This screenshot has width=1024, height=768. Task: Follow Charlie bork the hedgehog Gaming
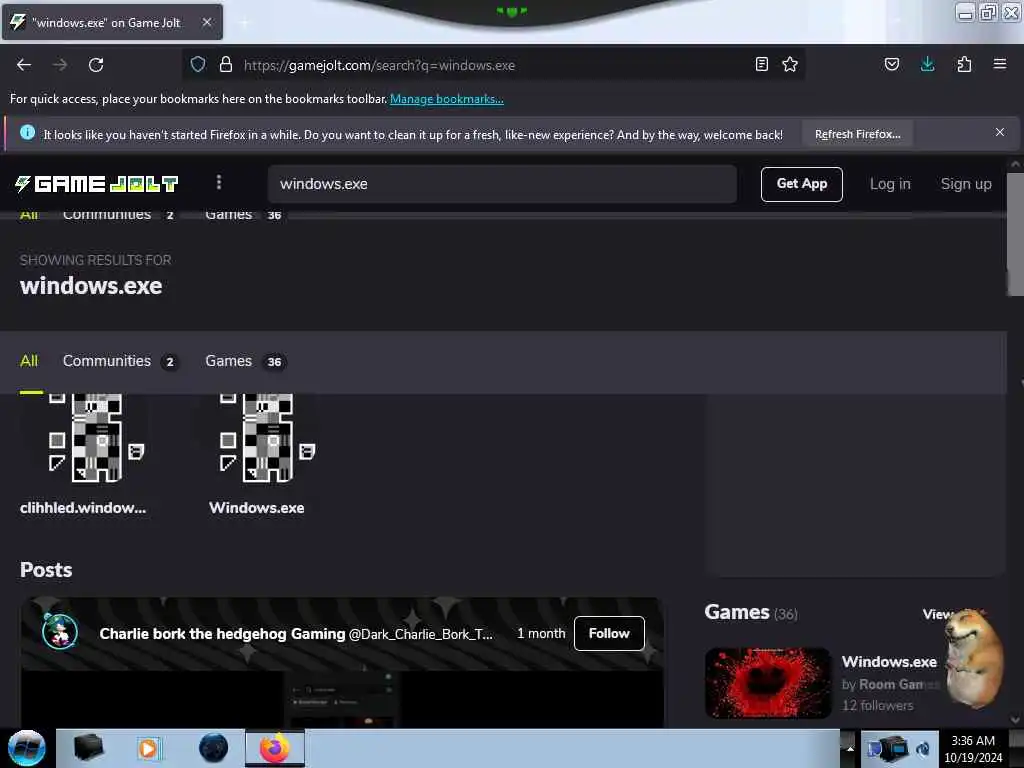(x=609, y=633)
